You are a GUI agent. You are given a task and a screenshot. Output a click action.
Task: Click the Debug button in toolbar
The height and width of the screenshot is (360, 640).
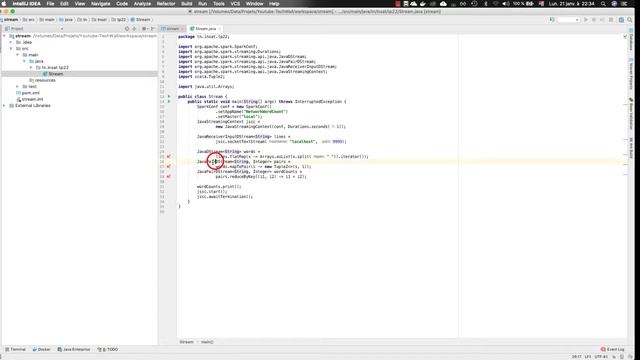tap(594, 20)
